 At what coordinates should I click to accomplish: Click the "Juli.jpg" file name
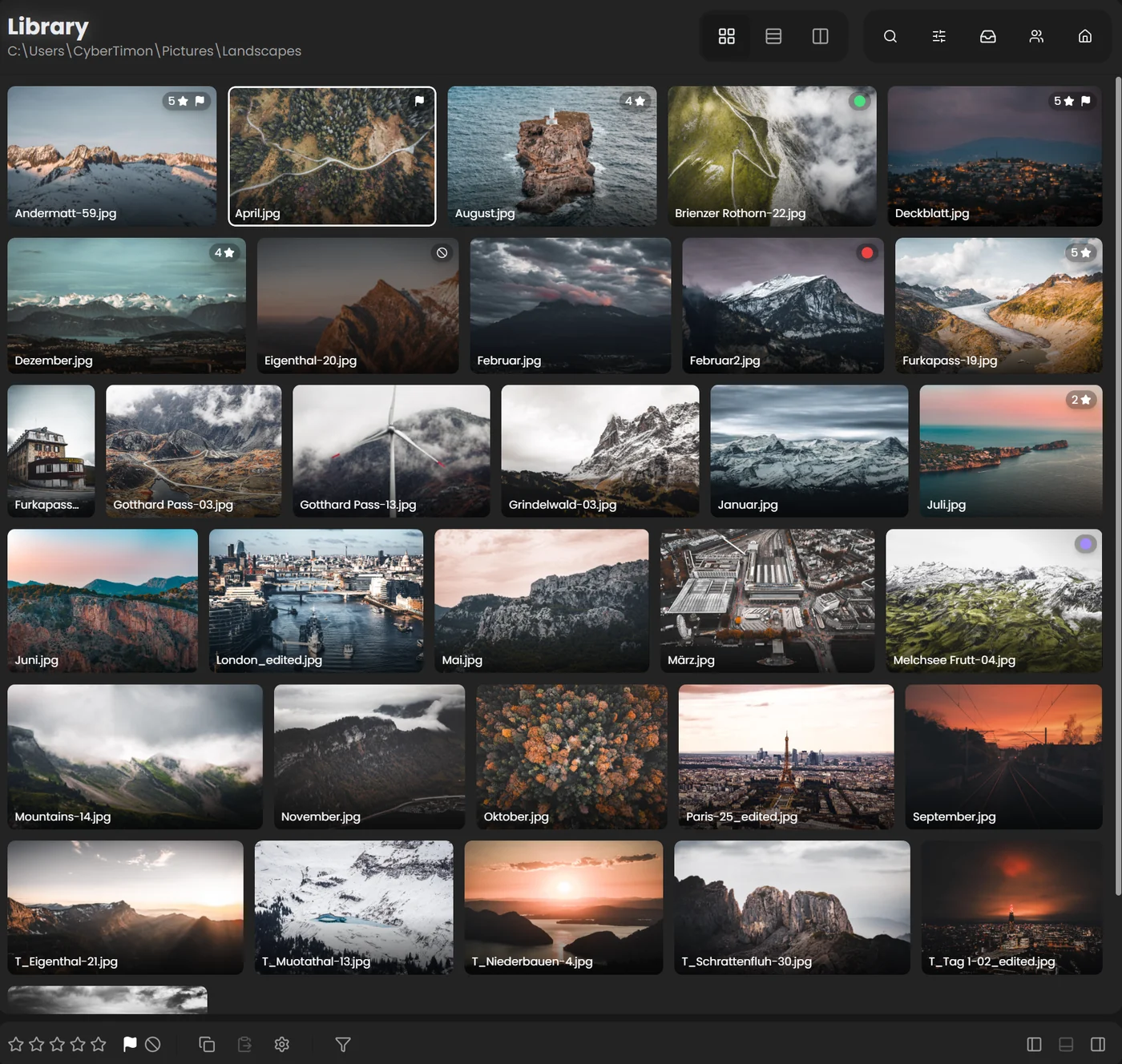click(946, 505)
